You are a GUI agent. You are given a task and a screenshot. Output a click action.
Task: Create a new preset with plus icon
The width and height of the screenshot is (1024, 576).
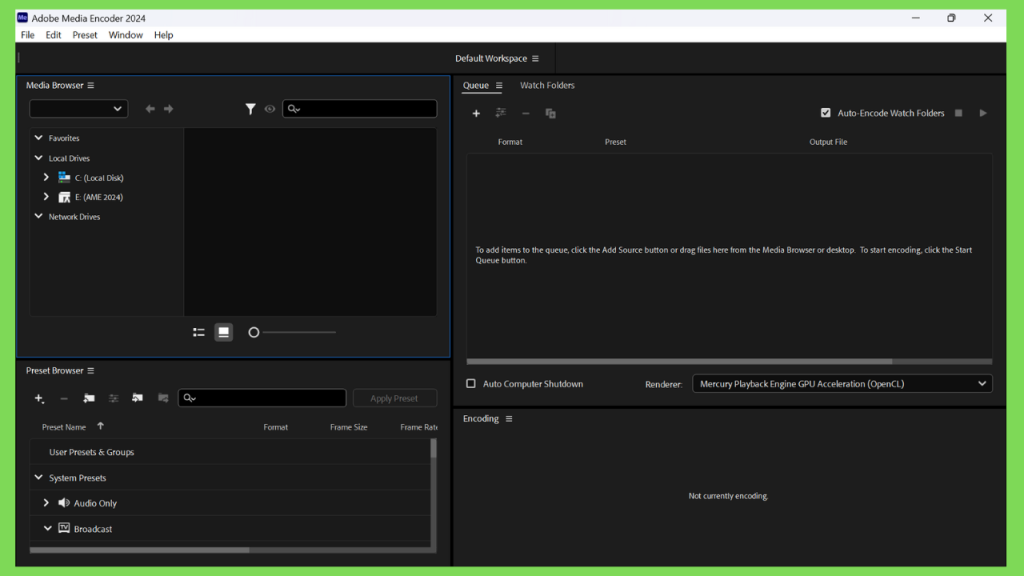point(39,398)
